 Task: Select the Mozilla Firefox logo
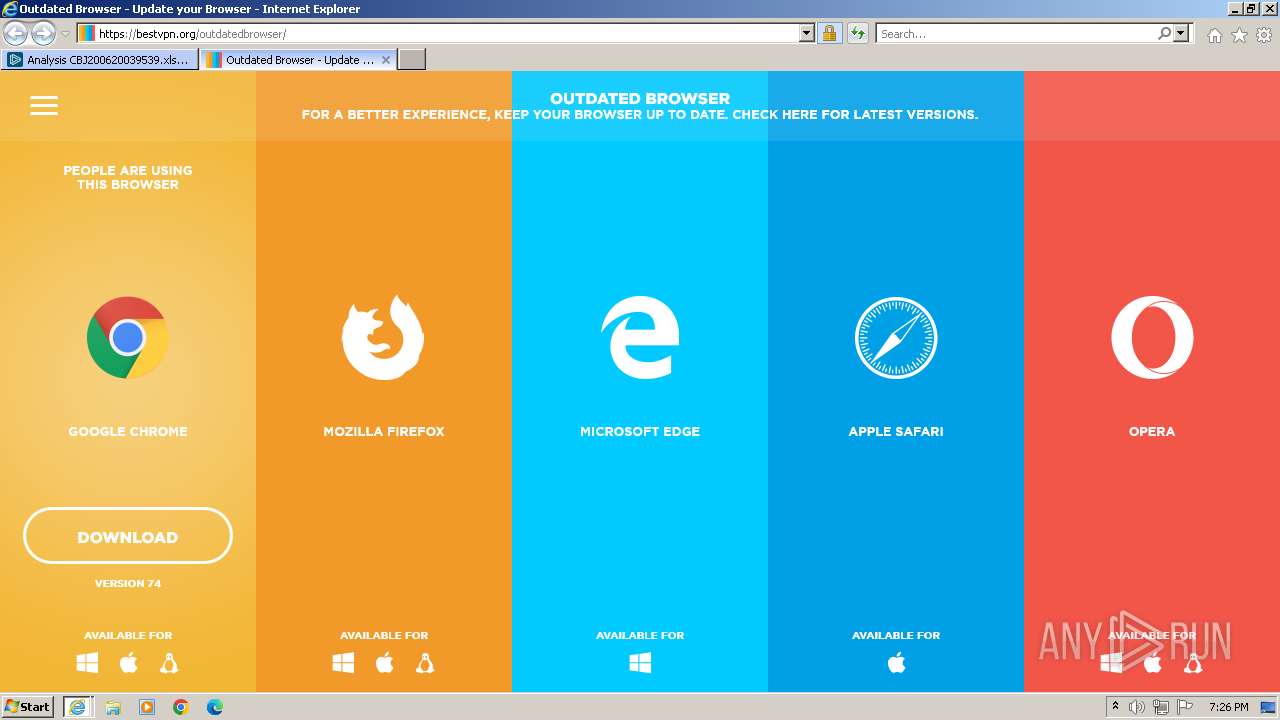(383, 338)
